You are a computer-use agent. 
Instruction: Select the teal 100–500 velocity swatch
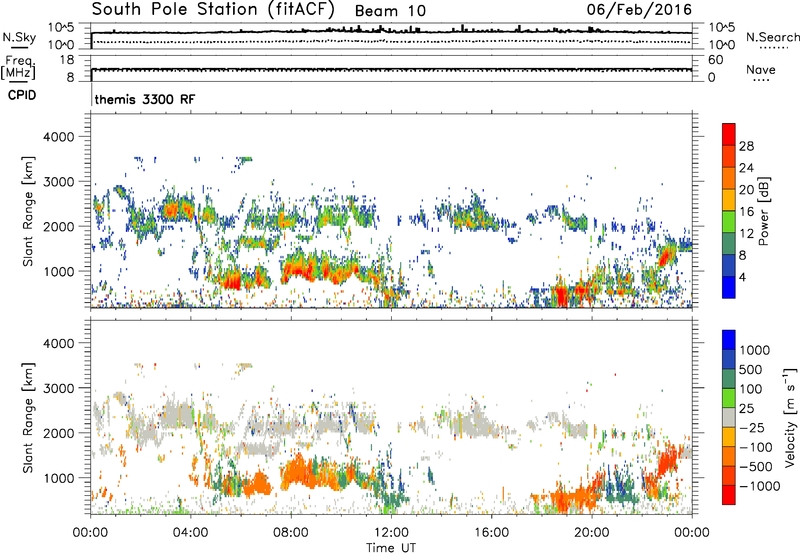click(729, 379)
